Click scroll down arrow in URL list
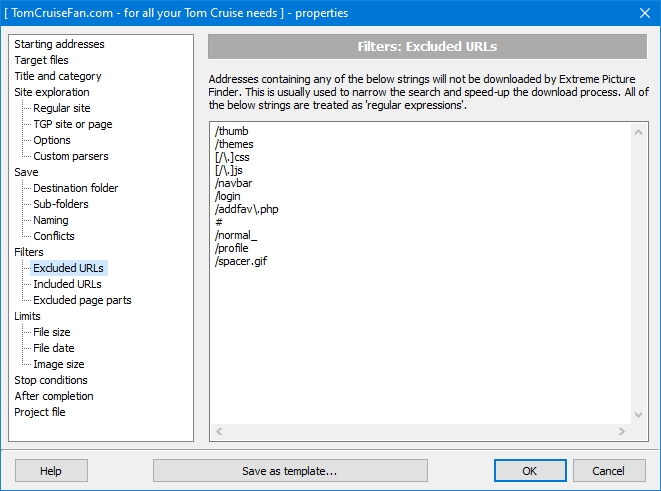This screenshot has width=661, height=491. click(x=639, y=415)
